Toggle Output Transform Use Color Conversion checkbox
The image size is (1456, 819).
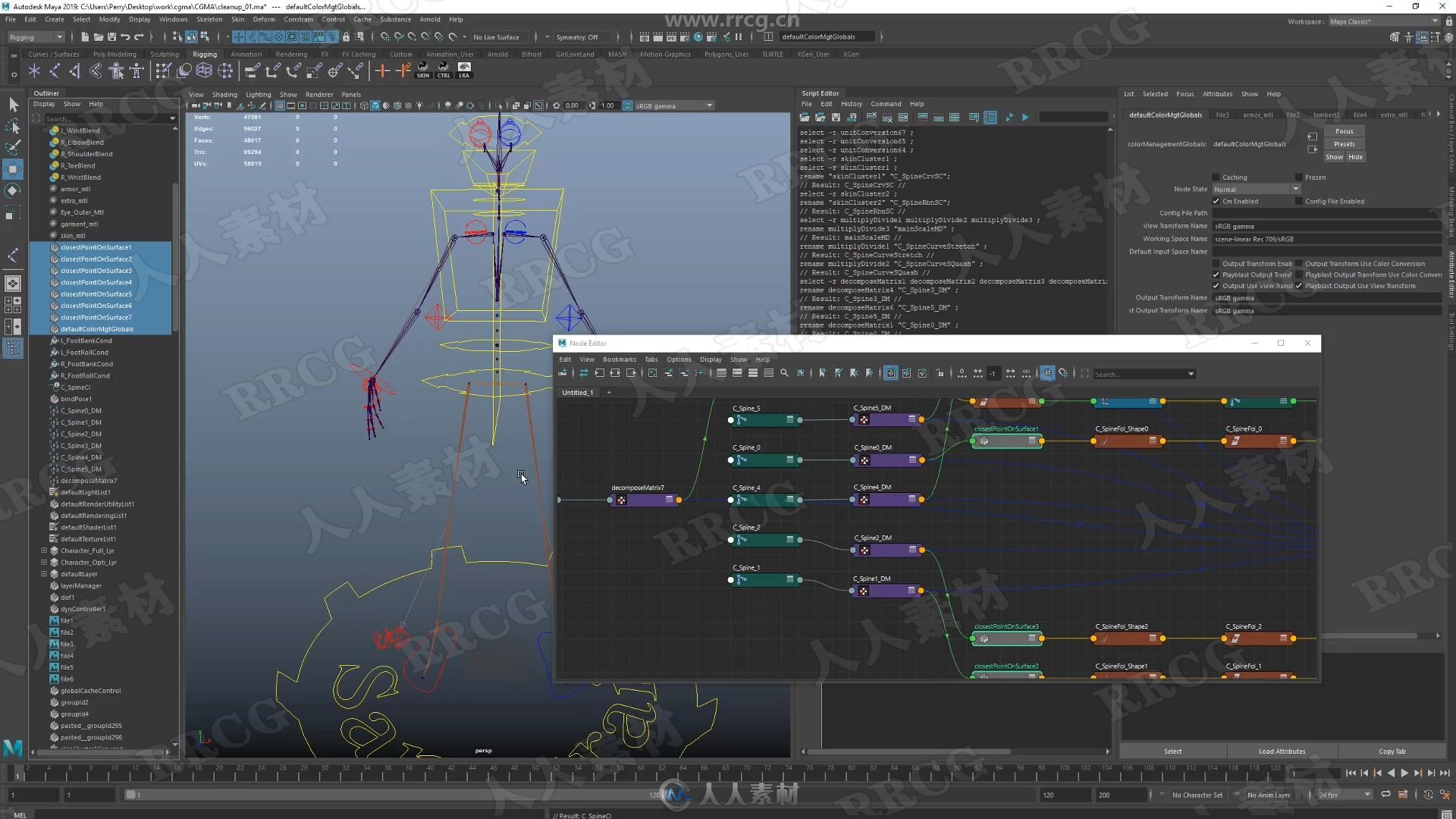(1299, 264)
